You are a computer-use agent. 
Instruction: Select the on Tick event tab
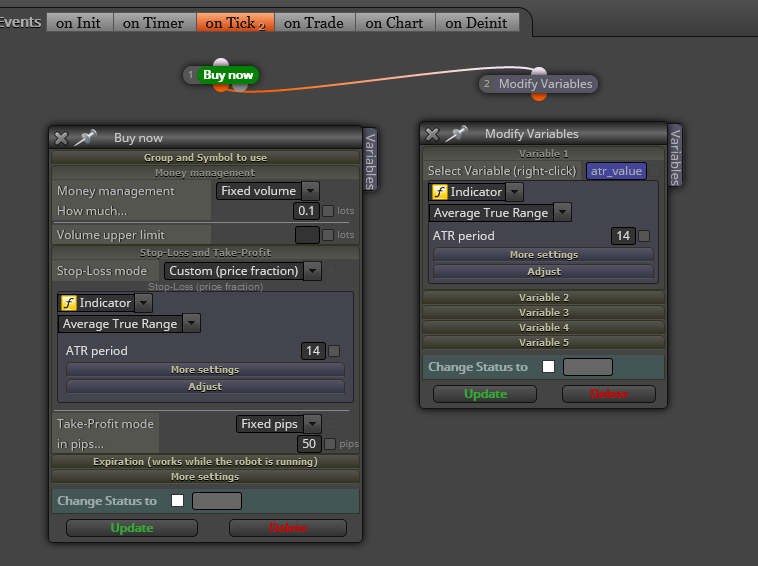pos(235,23)
